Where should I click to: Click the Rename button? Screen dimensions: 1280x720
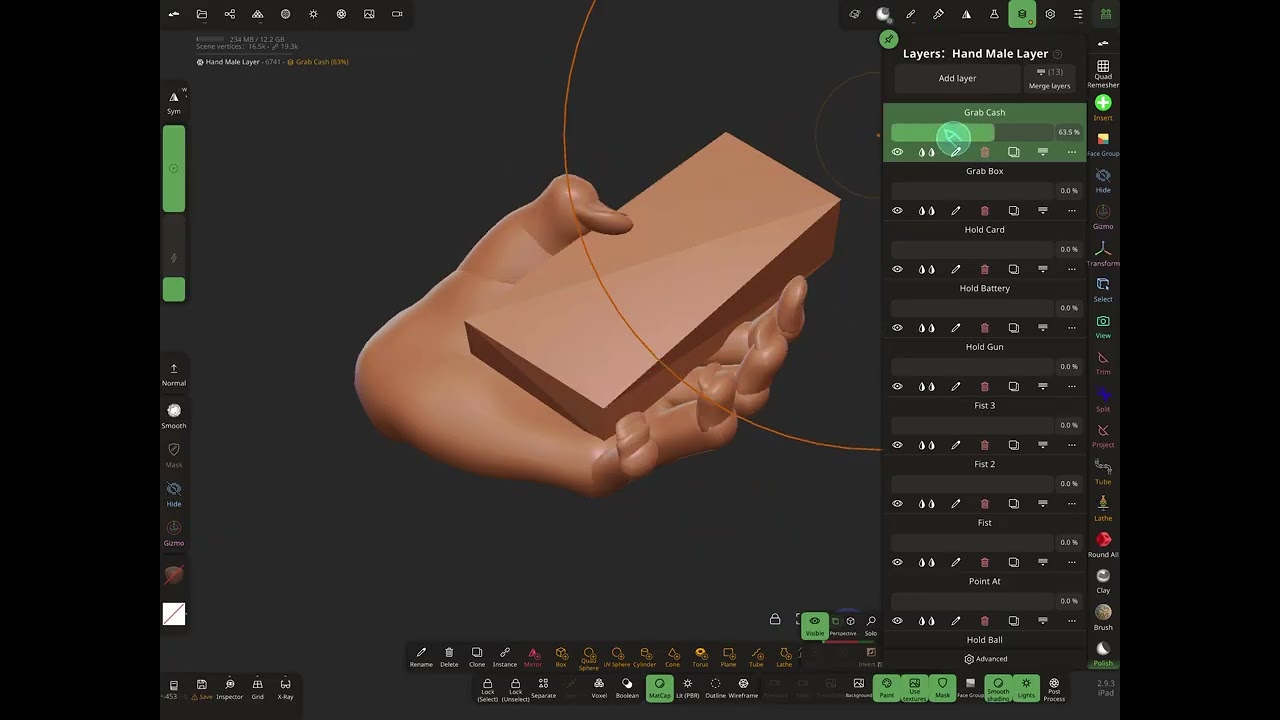(421, 657)
